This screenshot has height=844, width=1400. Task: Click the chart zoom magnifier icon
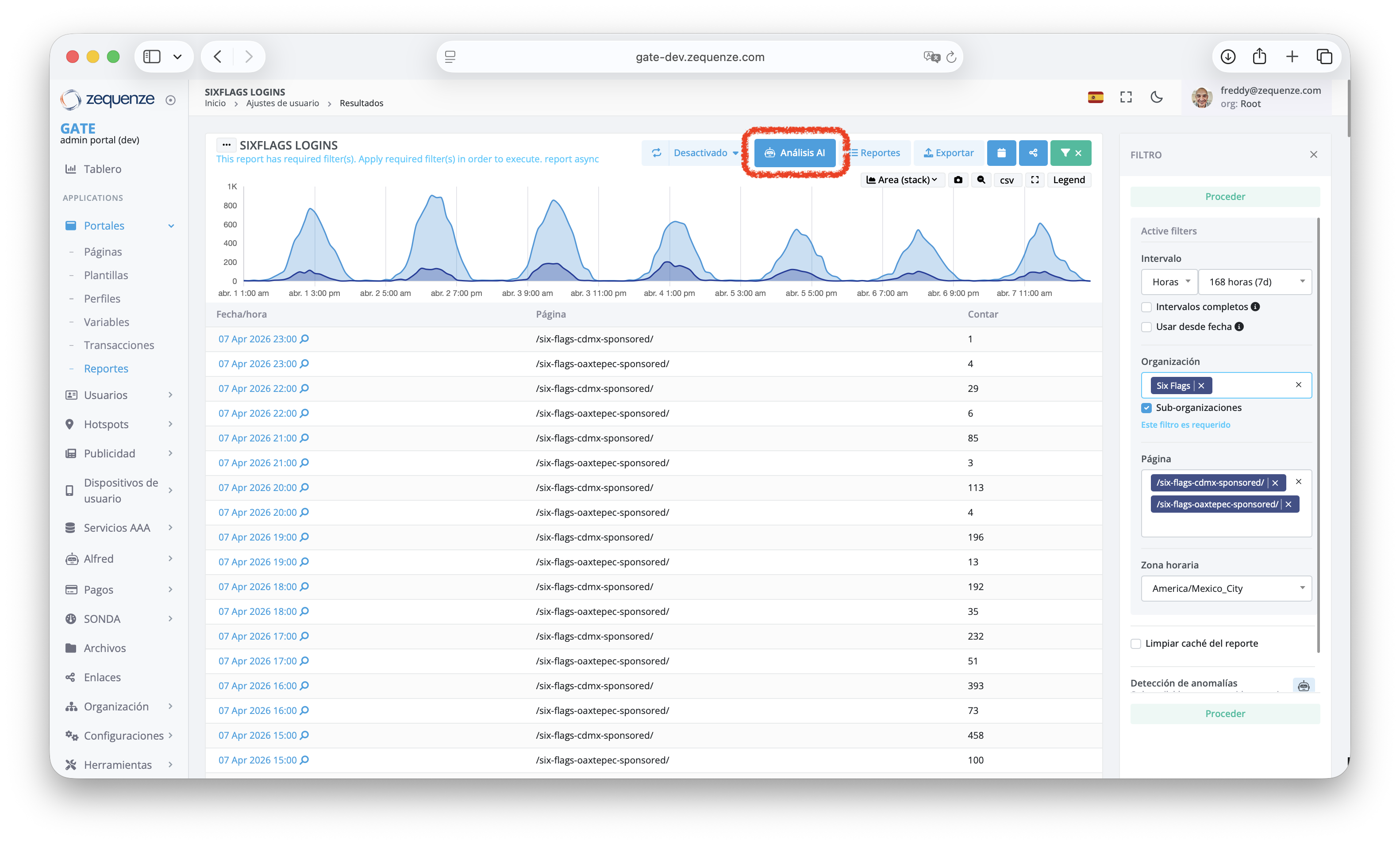(981, 180)
